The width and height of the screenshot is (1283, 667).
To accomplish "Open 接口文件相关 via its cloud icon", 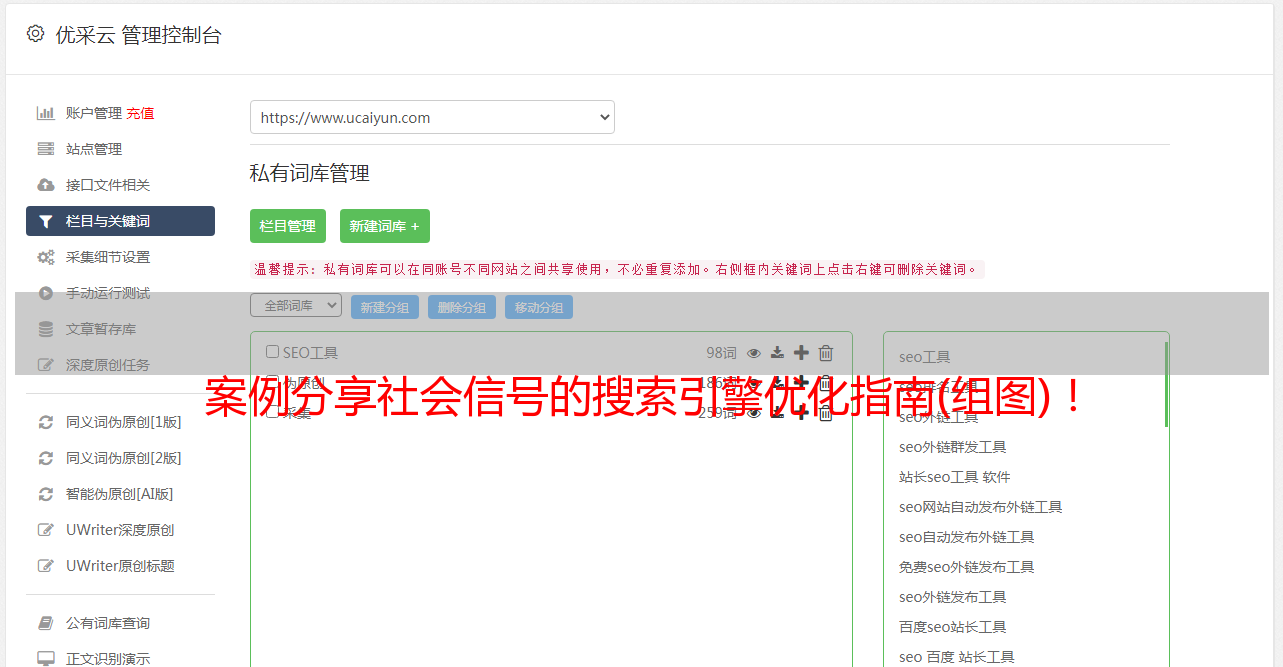I will tap(46, 185).
